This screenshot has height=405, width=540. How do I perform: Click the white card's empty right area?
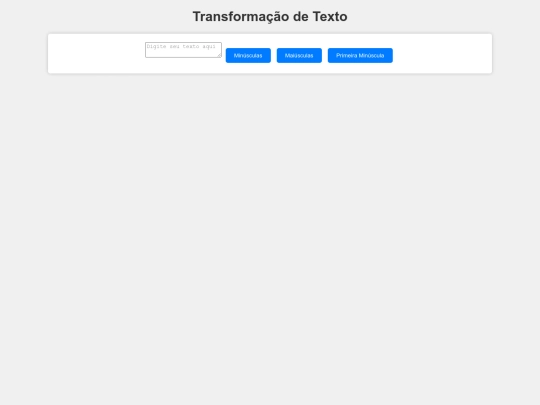(x=443, y=54)
